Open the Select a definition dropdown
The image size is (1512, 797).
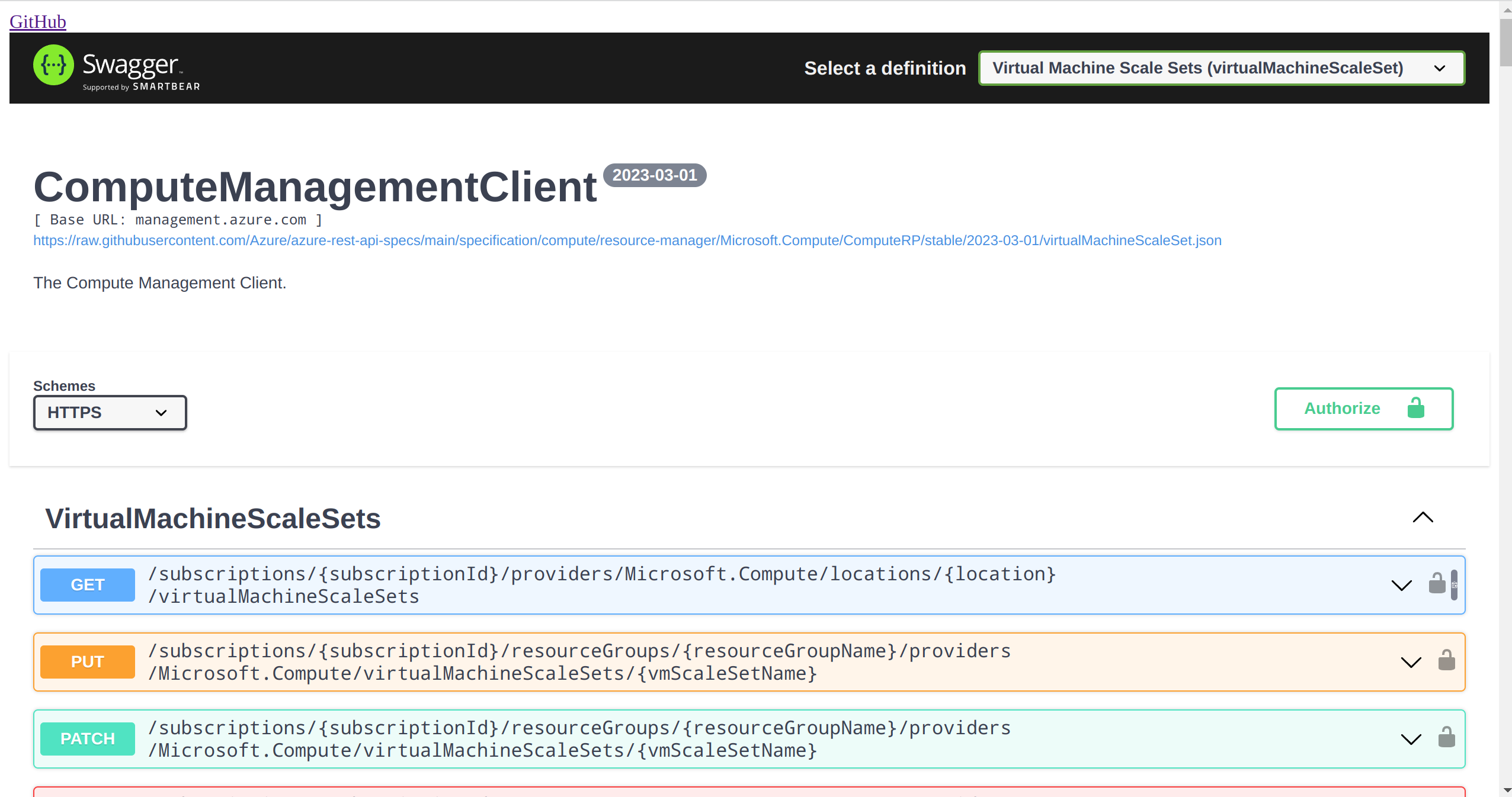click(1221, 68)
